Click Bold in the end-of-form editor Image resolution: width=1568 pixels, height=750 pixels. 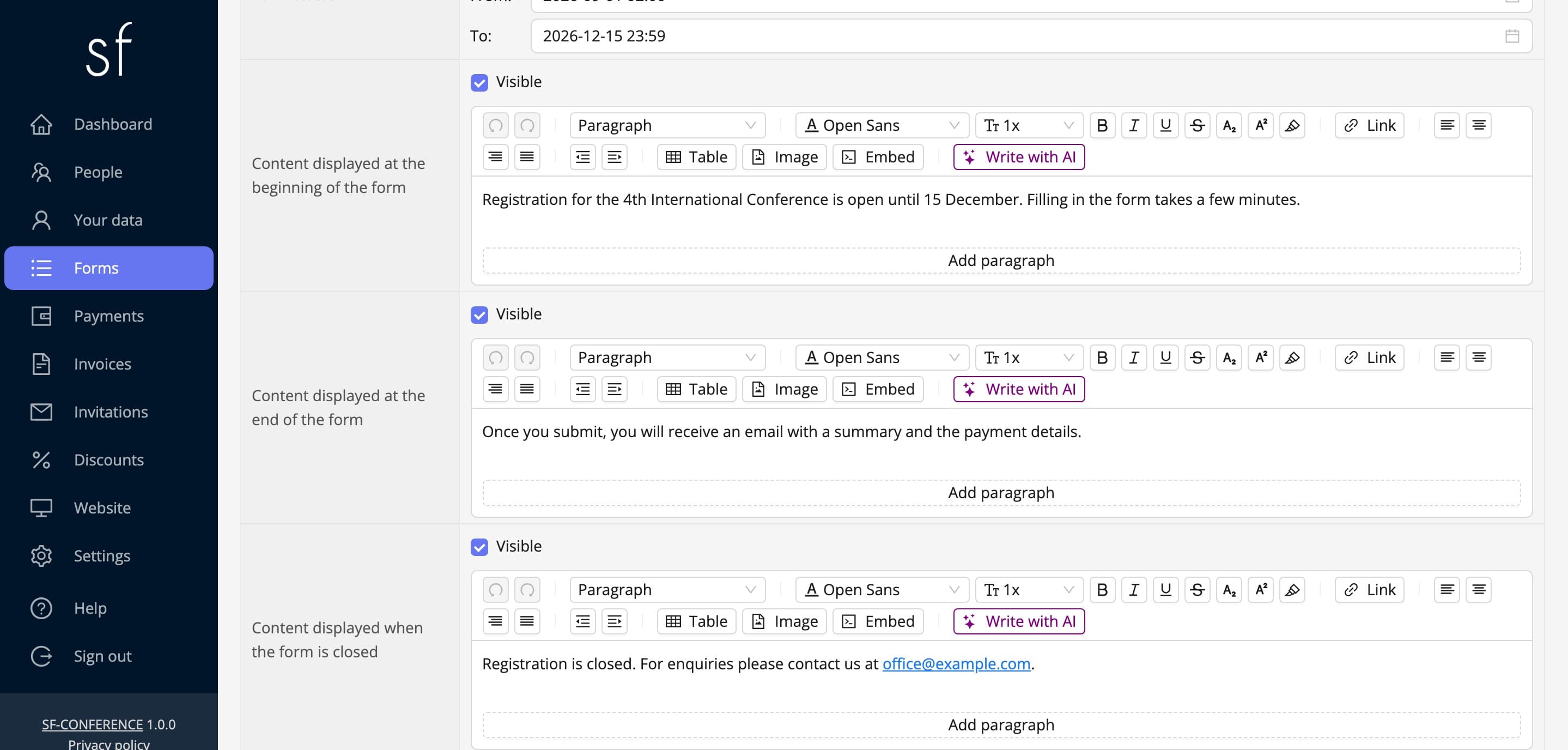click(x=1102, y=358)
